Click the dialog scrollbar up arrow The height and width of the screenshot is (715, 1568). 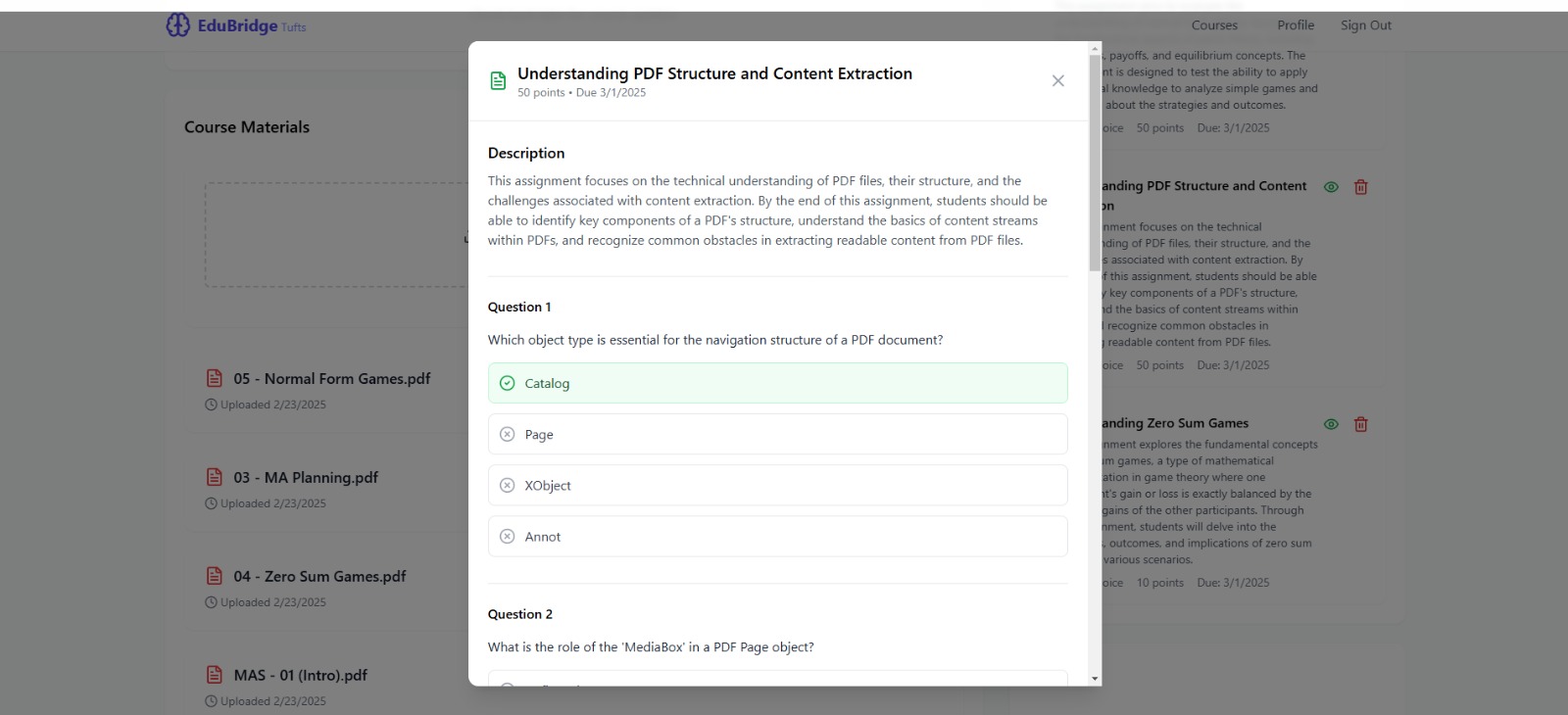1095,48
